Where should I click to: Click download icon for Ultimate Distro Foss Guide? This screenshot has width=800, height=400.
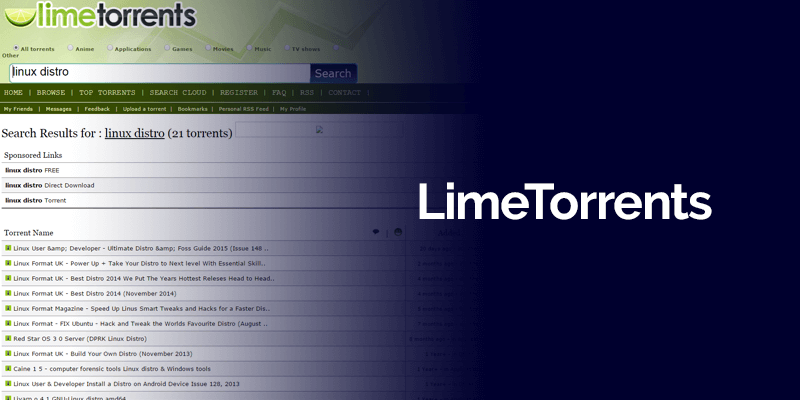(x=8, y=248)
